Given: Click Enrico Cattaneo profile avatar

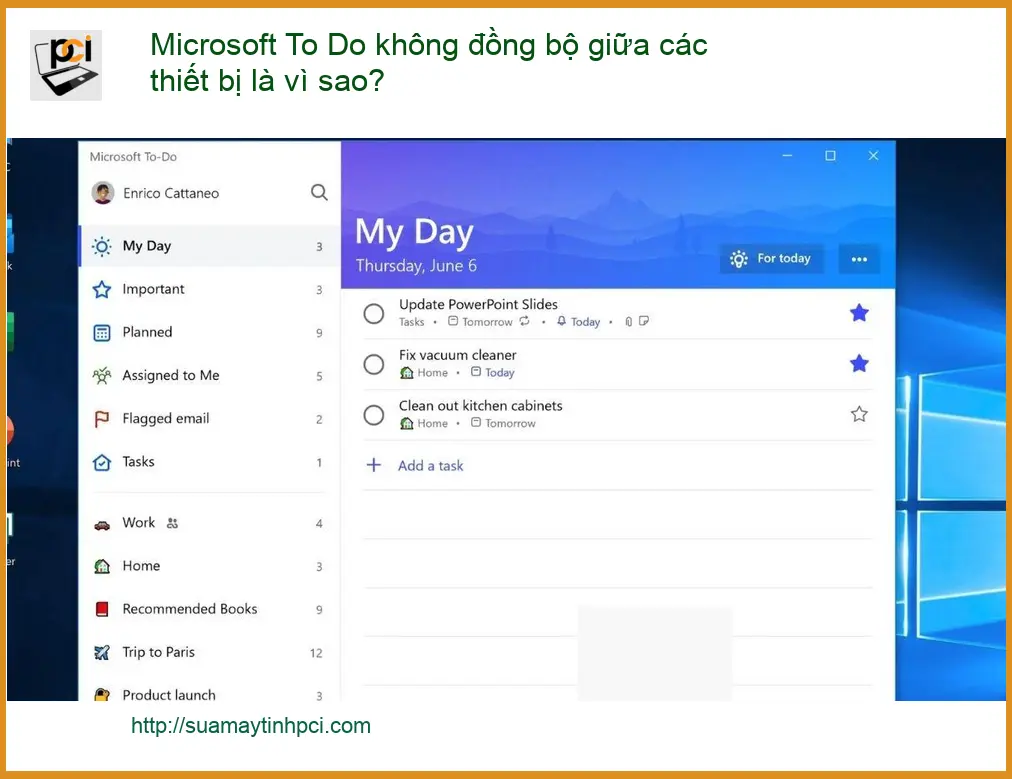Looking at the screenshot, I should click(103, 193).
